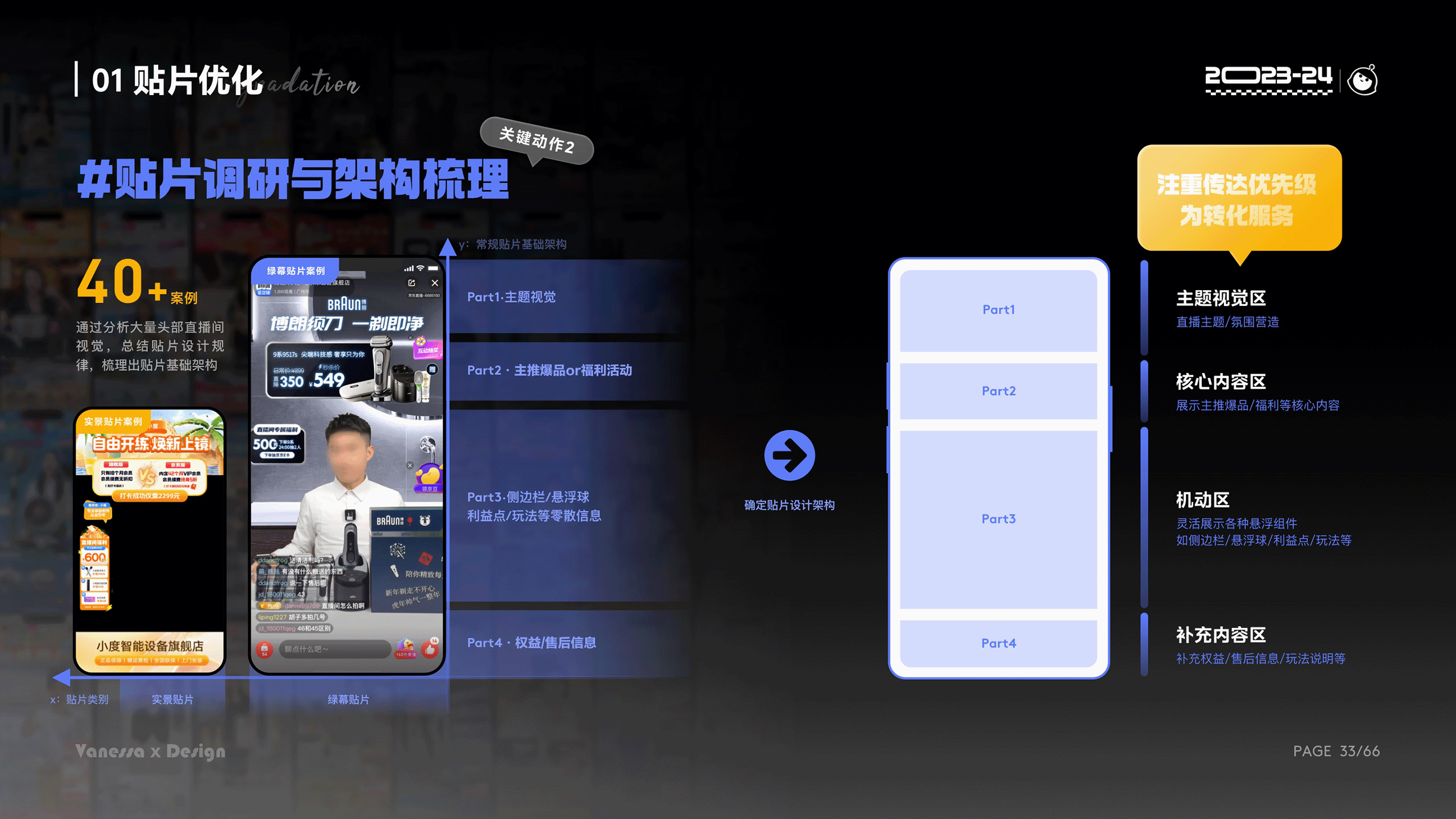Tap the 140 coupon gift icon
The height and width of the screenshot is (819, 1456).
pyautogui.click(x=406, y=648)
